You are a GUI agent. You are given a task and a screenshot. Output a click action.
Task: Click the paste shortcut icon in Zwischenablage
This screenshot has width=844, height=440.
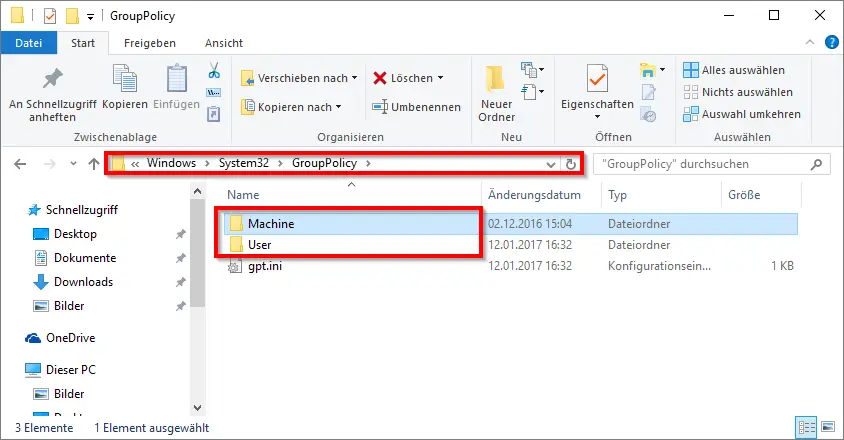pos(214,114)
